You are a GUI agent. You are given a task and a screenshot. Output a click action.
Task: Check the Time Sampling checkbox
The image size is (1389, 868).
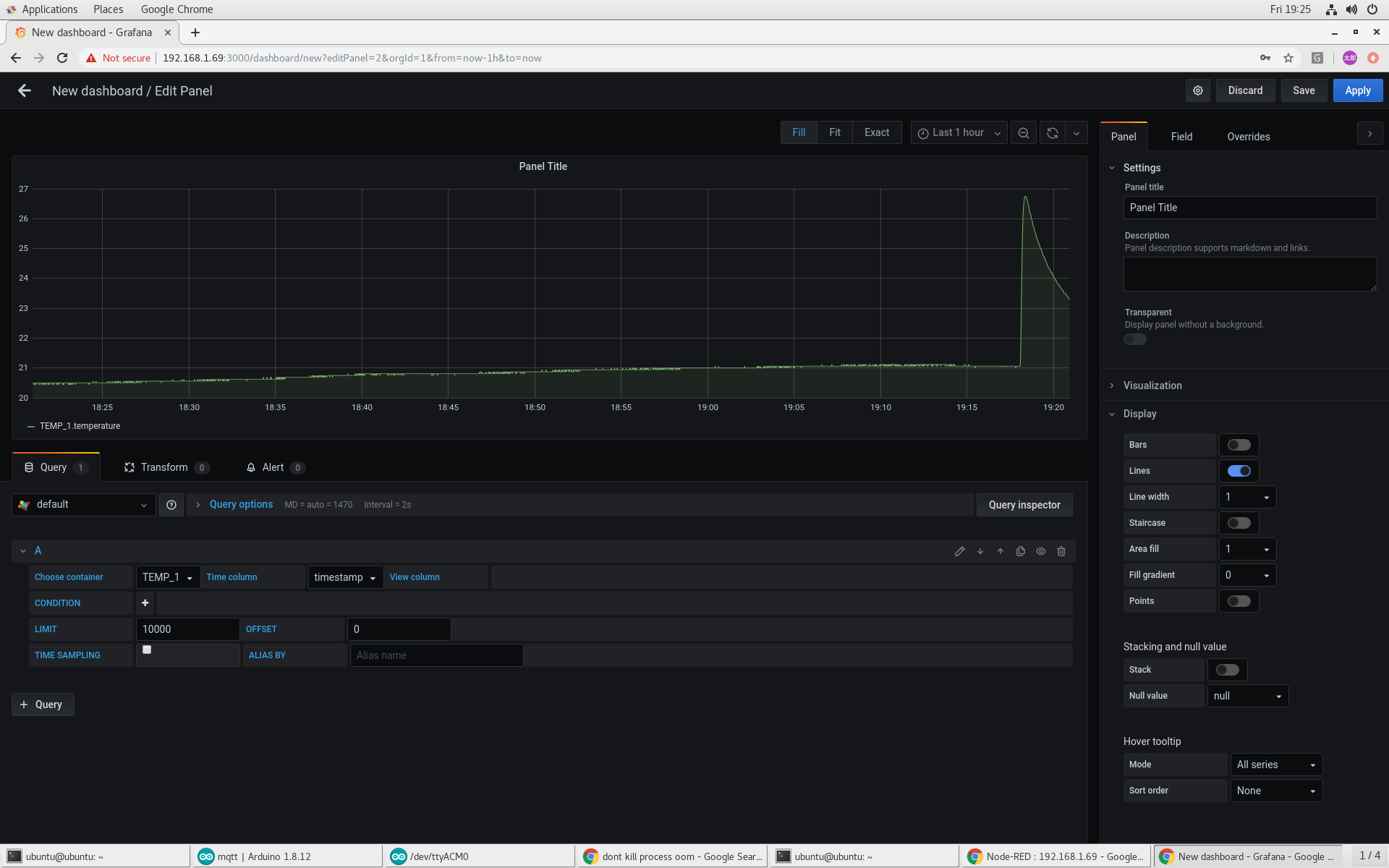click(147, 650)
